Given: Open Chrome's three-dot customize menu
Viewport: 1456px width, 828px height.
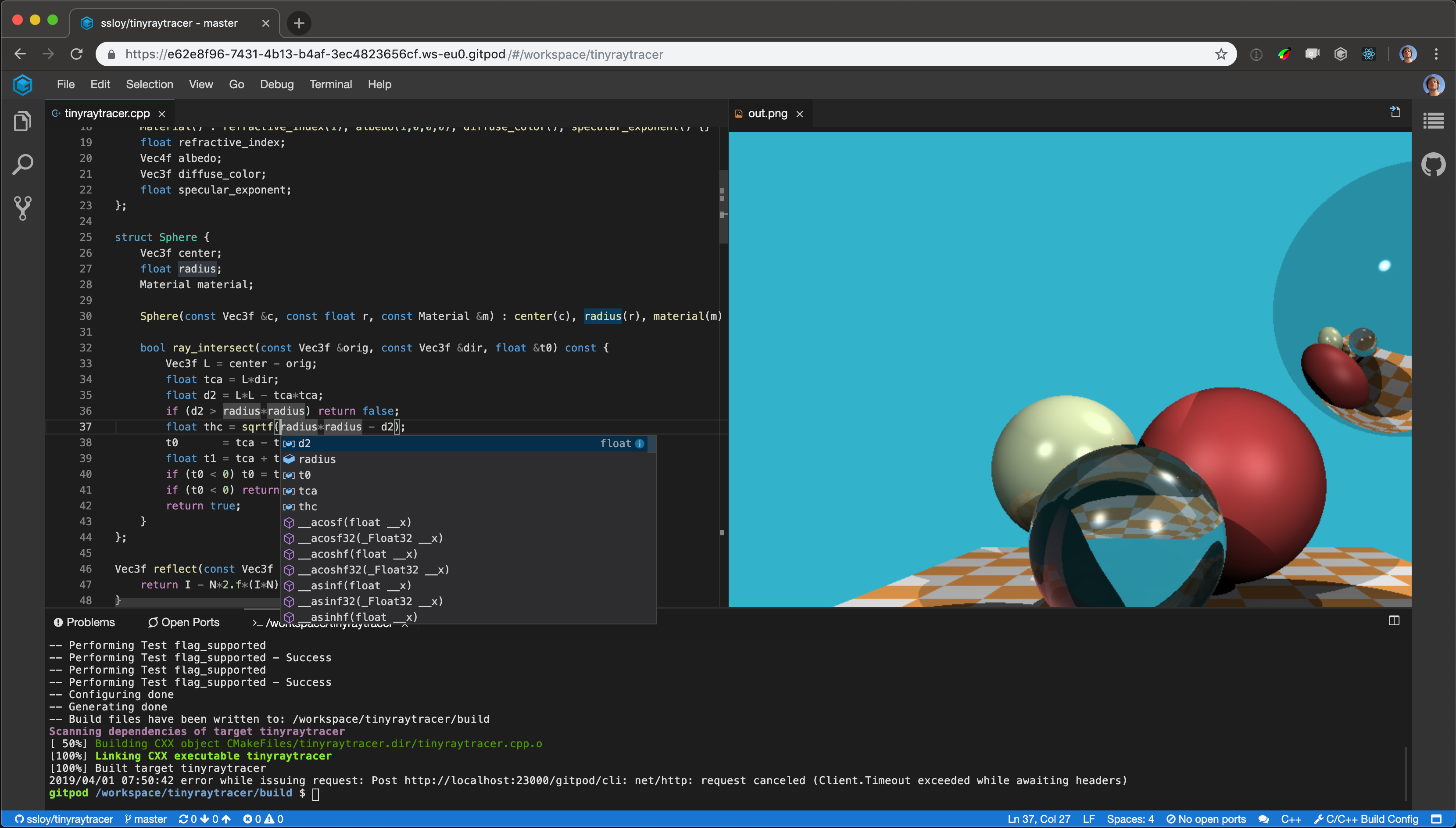Looking at the screenshot, I should click(1436, 54).
